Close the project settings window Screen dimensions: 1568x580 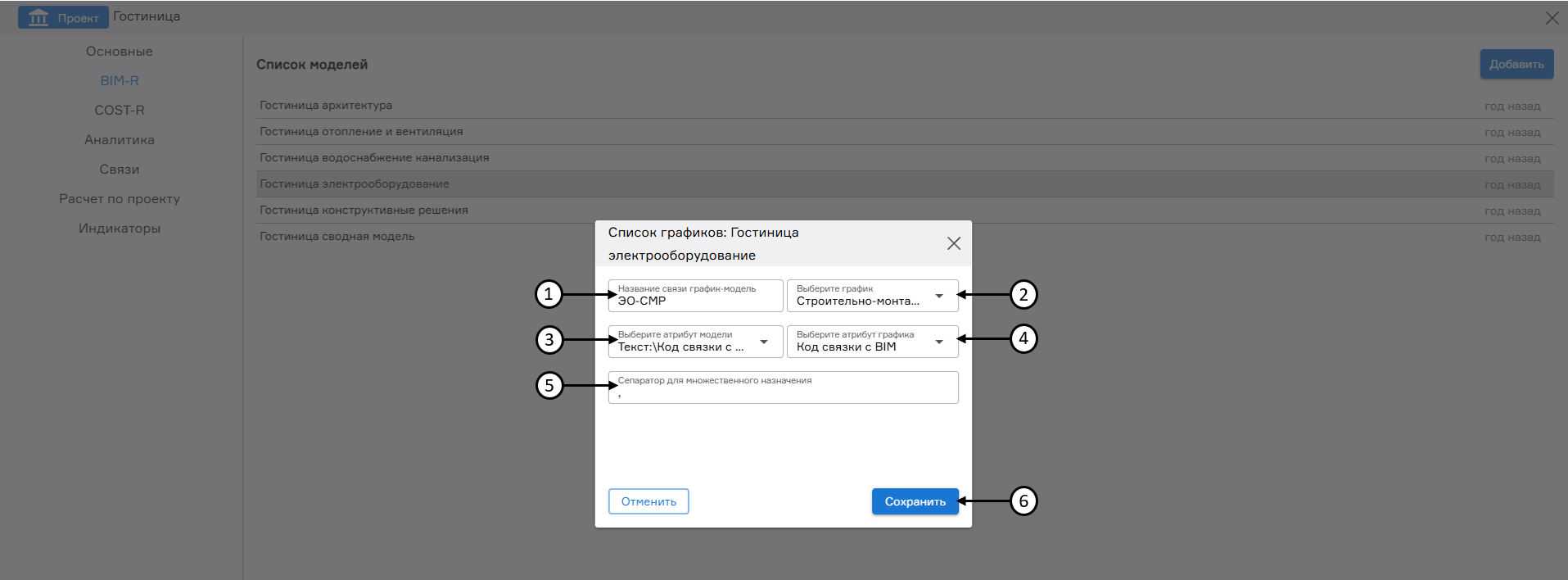(x=1552, y=18)
